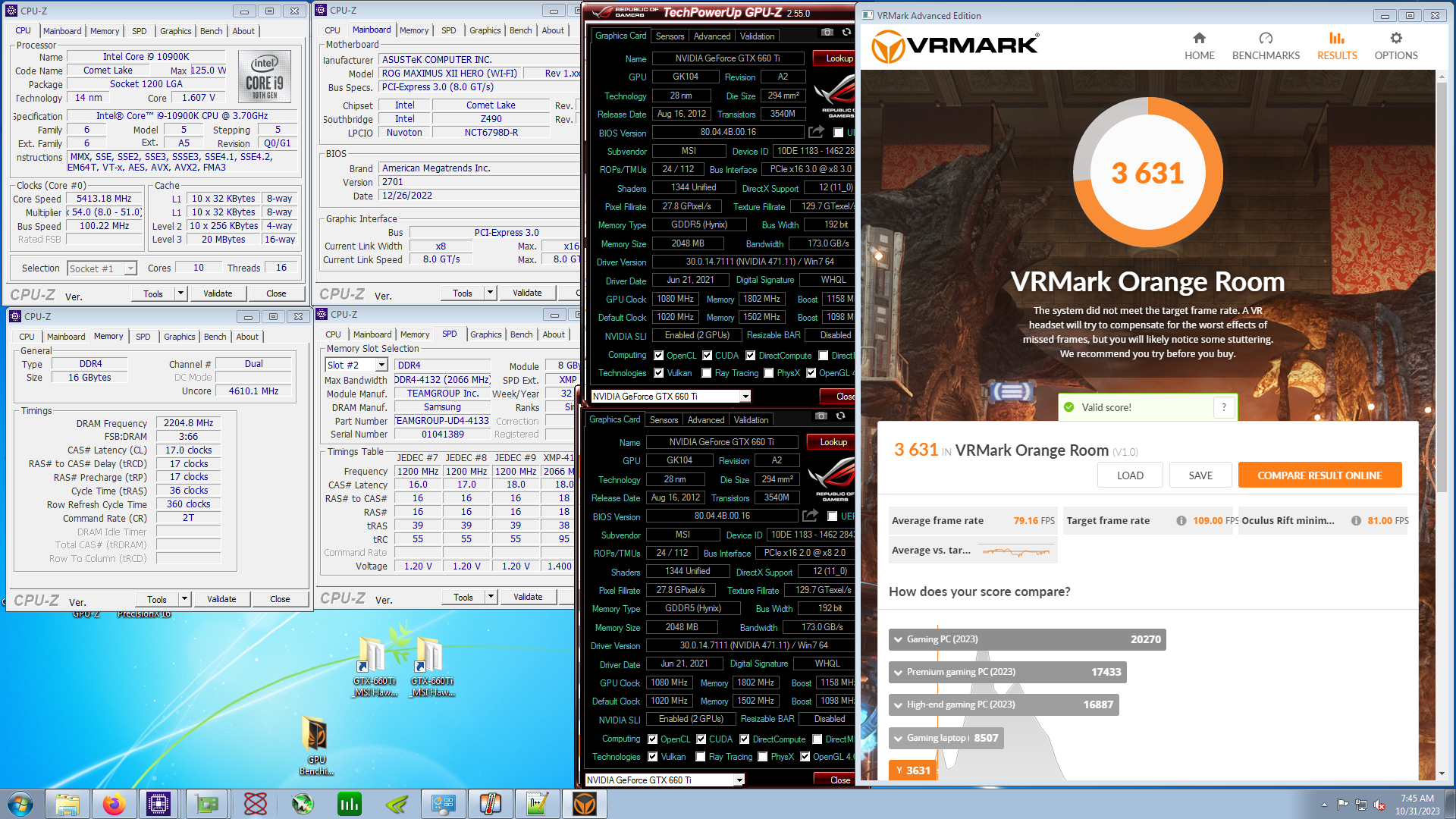The width and height of the screenshot is (1456, 819).
Task: Open the VRMark Options gear icon
Action: click(x=1396, y=38)
